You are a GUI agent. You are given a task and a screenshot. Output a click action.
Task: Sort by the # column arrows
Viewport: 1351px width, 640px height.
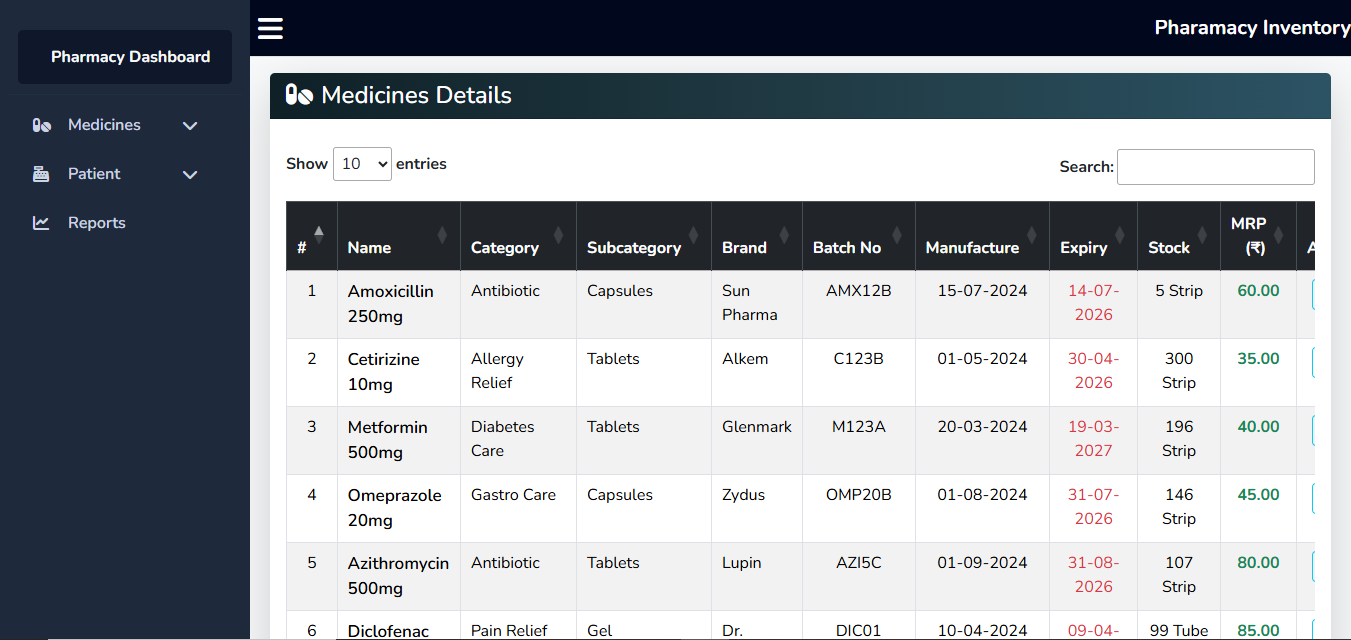click(319, 235)
